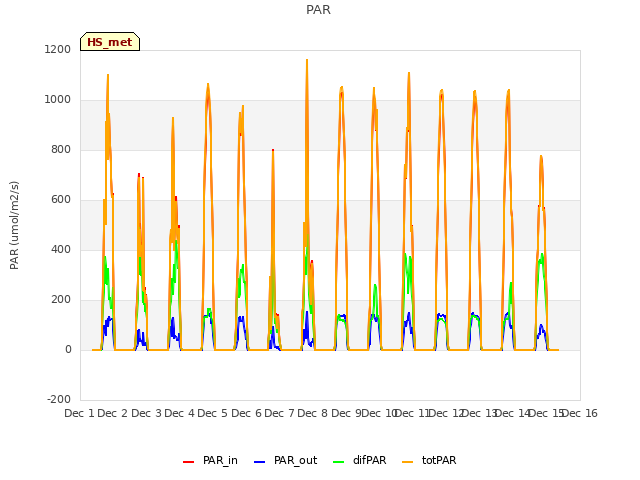The image size is (640, 480).
Task: Click the 1000 y-axis tick label
Action: [x=58, y=100]
